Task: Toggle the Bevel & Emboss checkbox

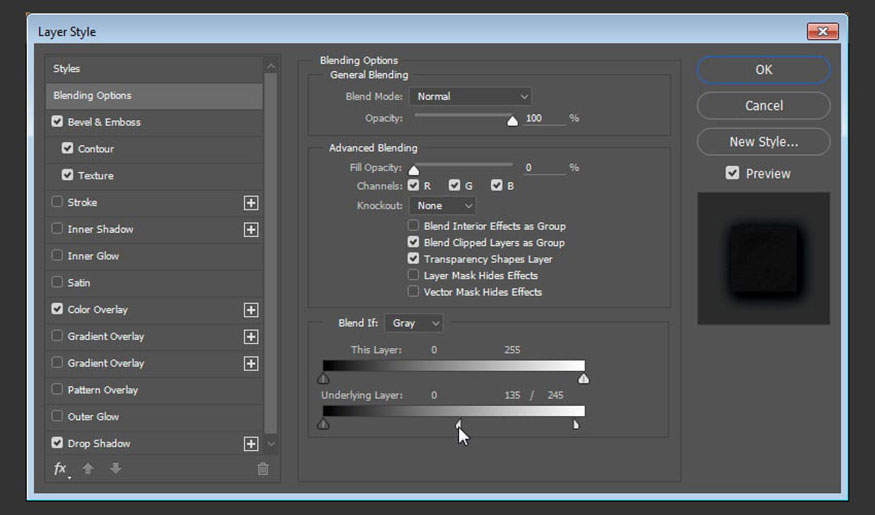Action: [57, 121]
